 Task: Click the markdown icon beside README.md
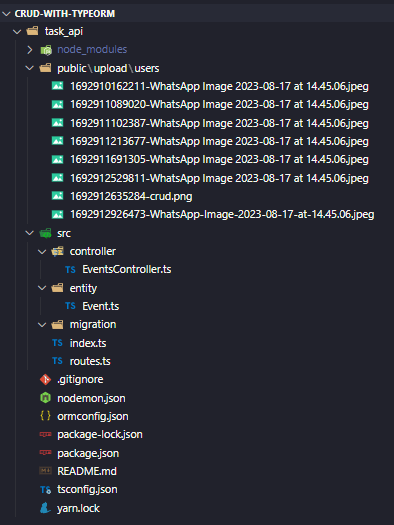[46, 471]
